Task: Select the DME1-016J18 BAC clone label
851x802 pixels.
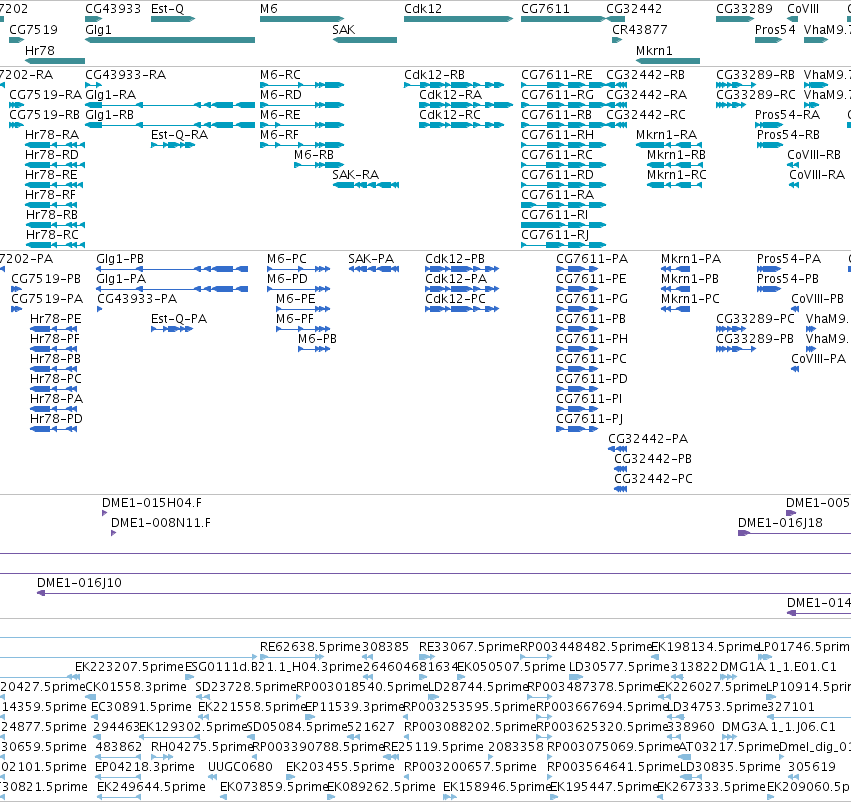Action: coord(780,523)
